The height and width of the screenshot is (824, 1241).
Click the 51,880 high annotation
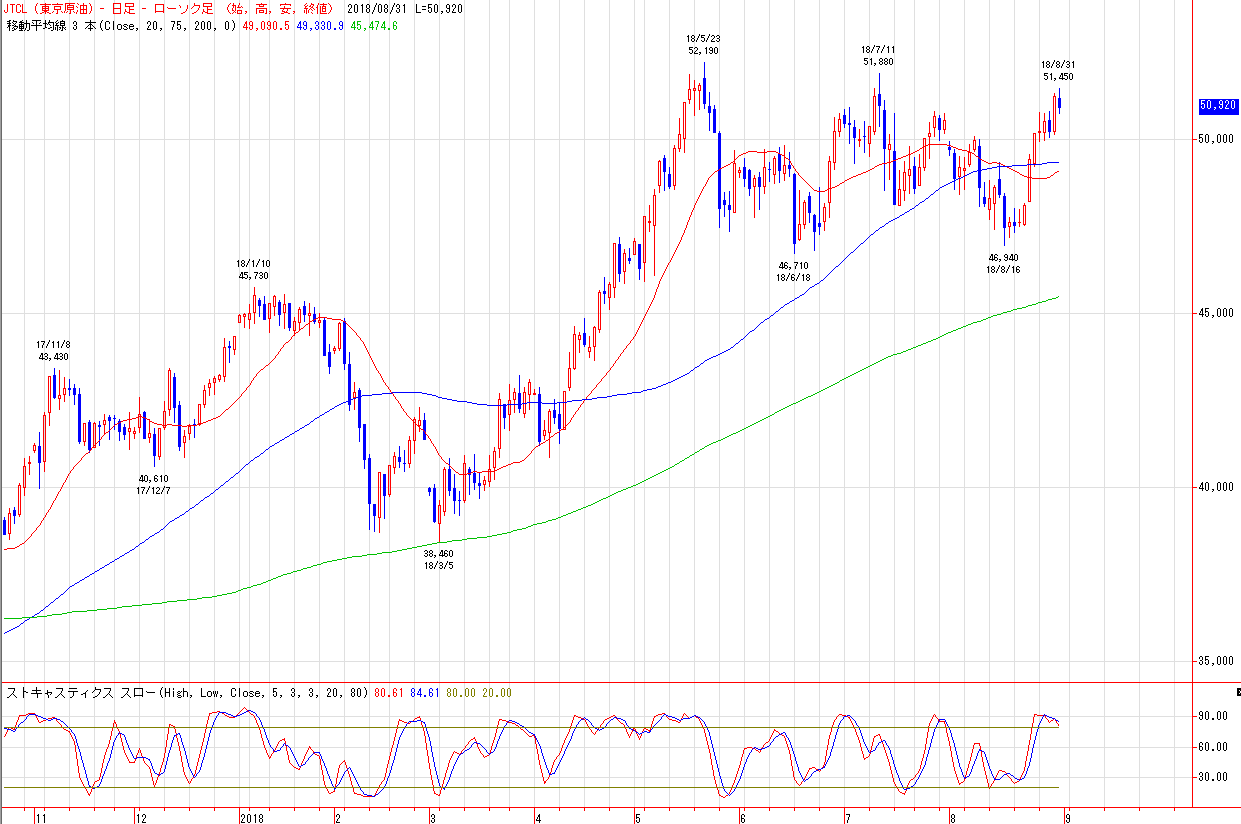[x=878, y=62]
